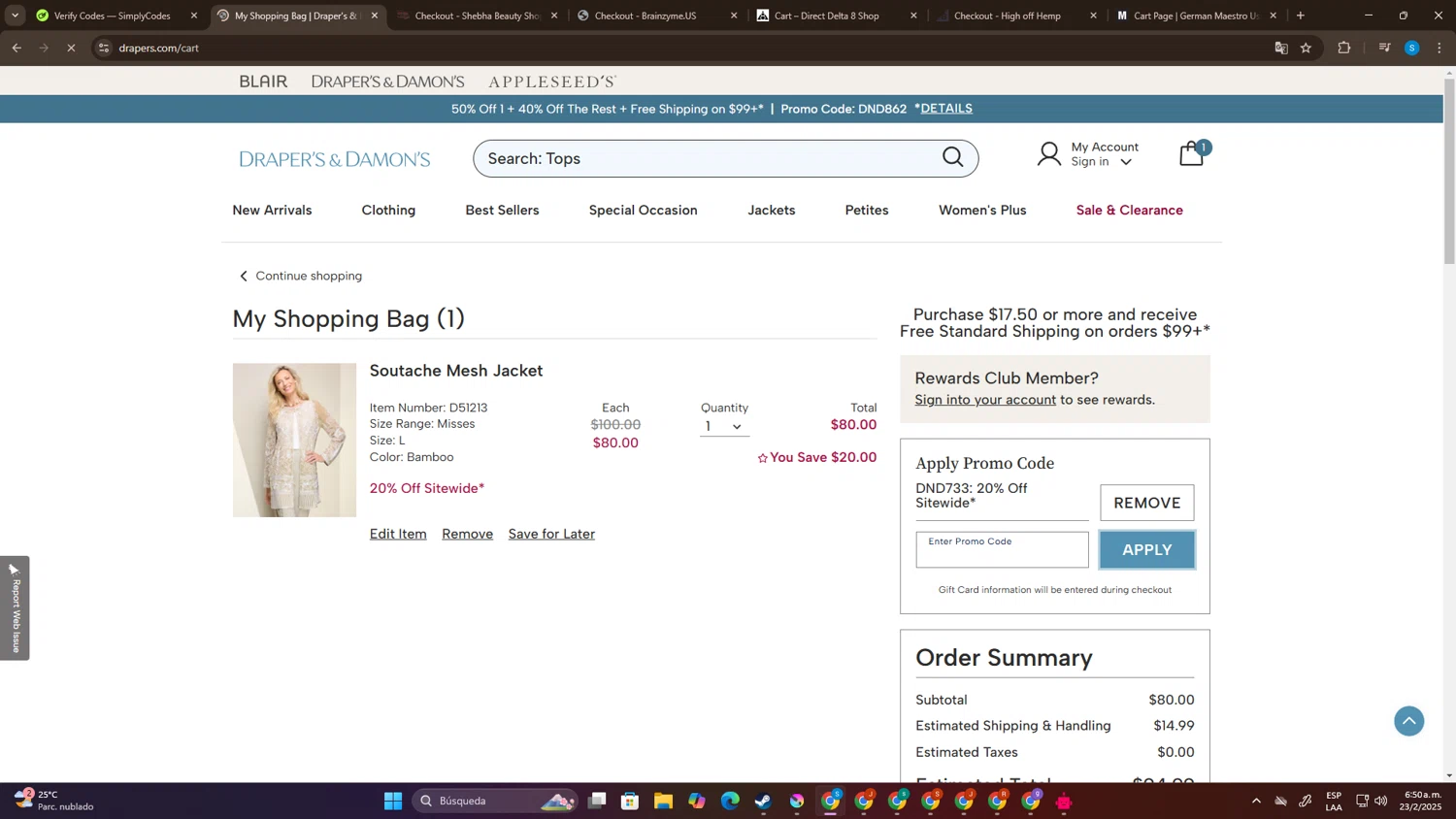
Task: Open the Quantity dropdown
Action: point(724,427)
